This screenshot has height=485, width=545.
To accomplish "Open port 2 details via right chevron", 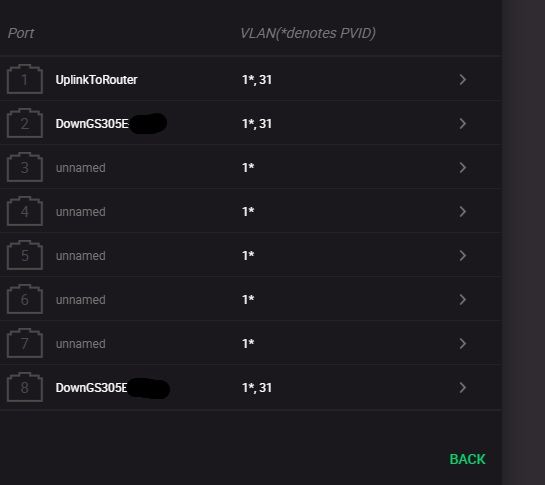I will pyautogui.click(x=462, y=123).
